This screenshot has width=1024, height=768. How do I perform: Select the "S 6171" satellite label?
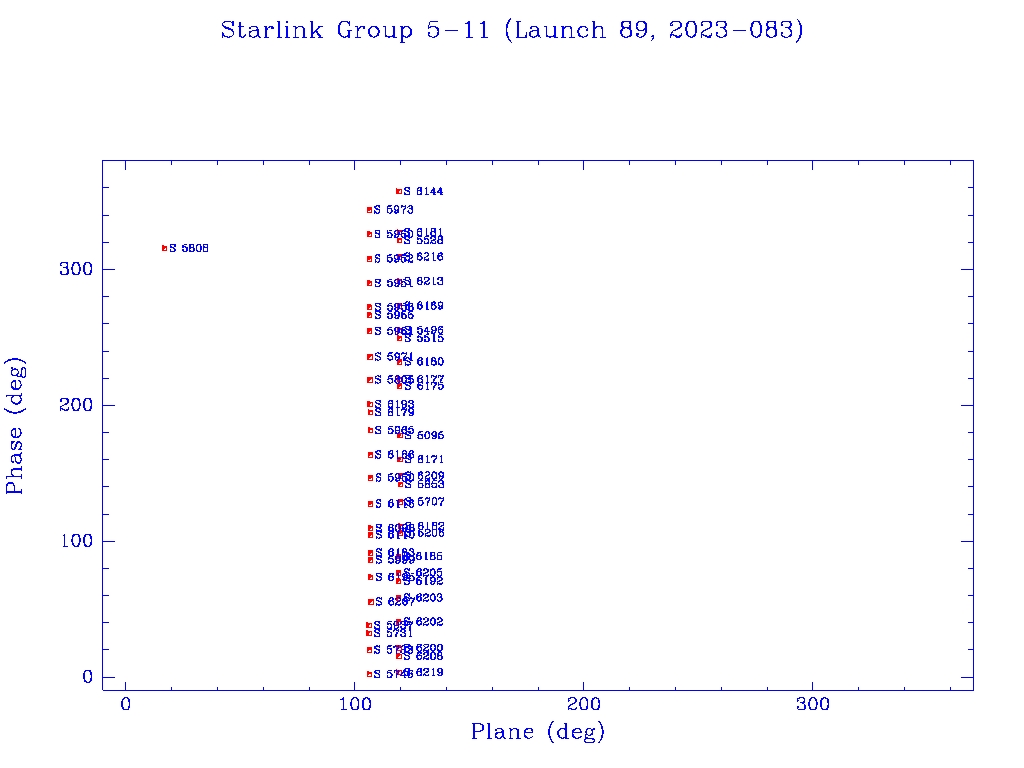pyautogui.click(x=424, y=460)
